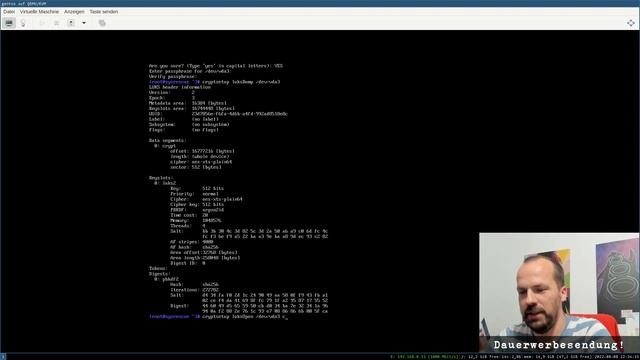Show the graphical console view

(x=9, y=23)
